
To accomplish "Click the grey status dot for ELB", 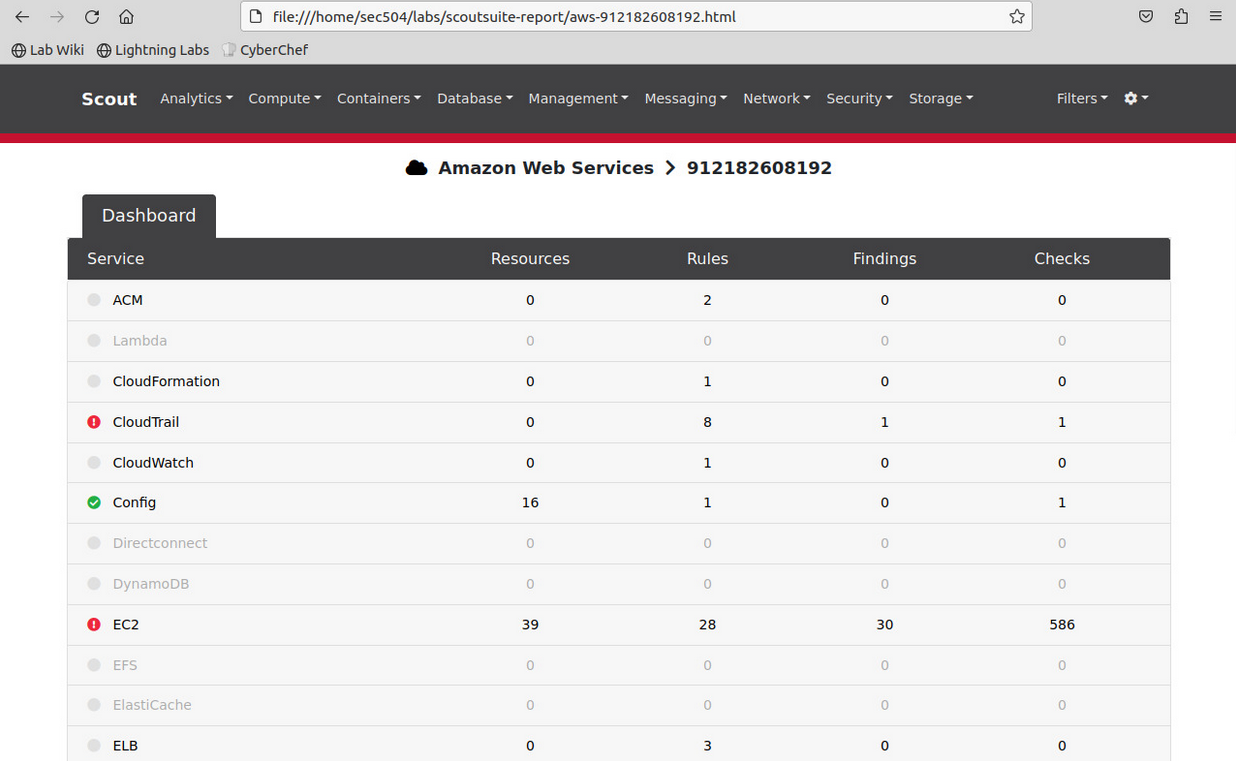I will point(94,746).
